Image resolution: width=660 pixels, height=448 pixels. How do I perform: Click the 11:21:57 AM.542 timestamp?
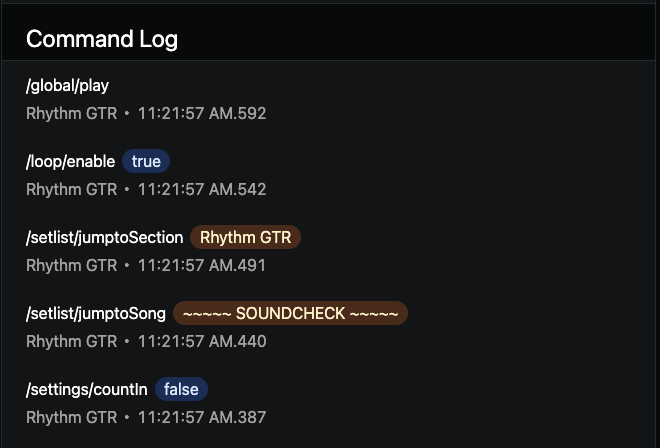pyautogui.click(x=202, y=189)
